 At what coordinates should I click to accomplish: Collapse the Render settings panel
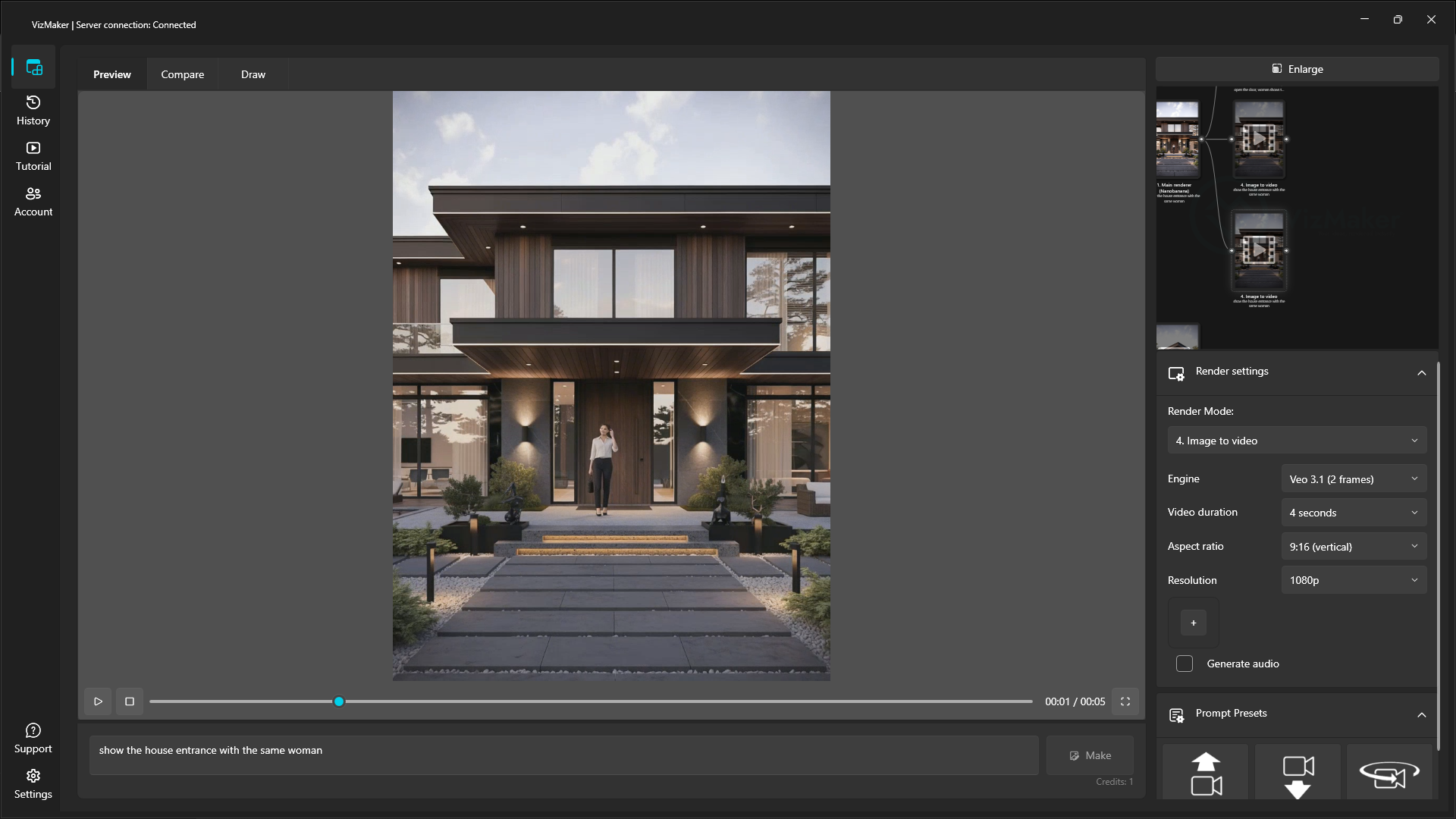(x=1421, y=373)
